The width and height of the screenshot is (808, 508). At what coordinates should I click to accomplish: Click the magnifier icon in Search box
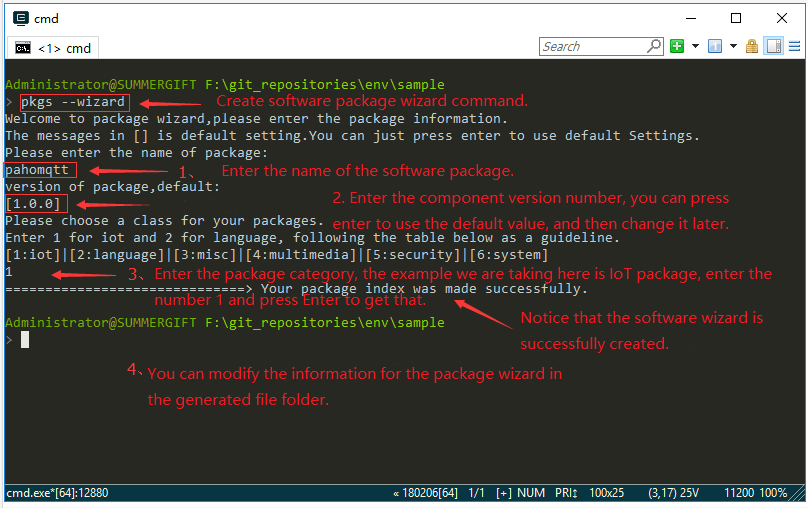(654, 46)
